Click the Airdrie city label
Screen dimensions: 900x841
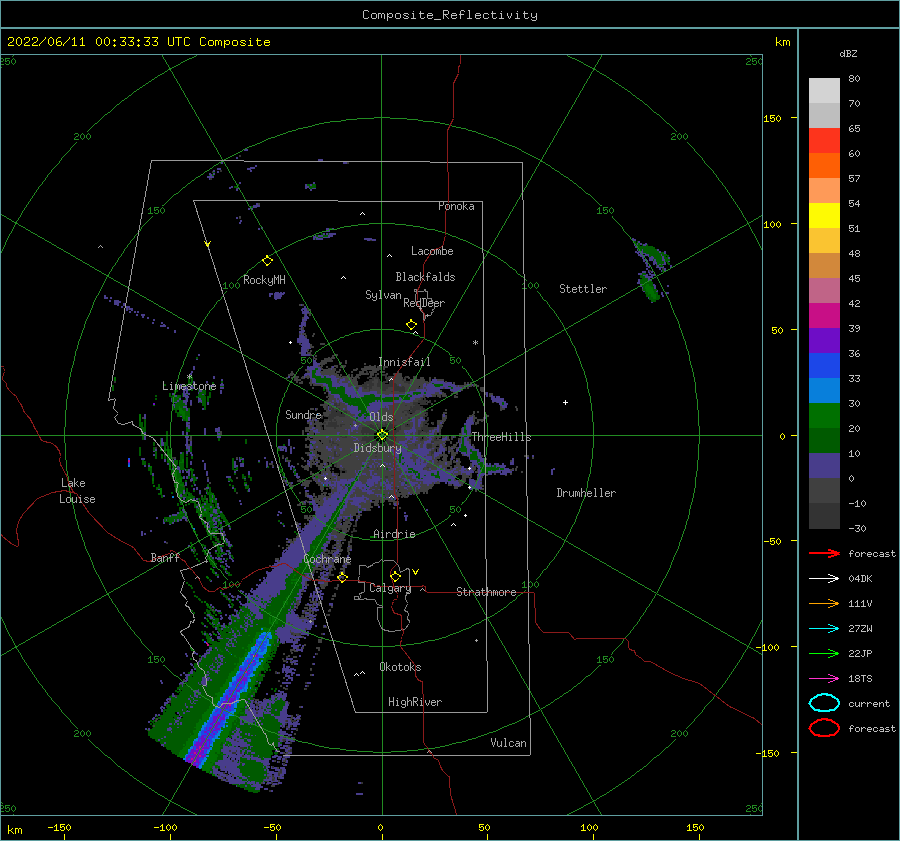(394, 534)
